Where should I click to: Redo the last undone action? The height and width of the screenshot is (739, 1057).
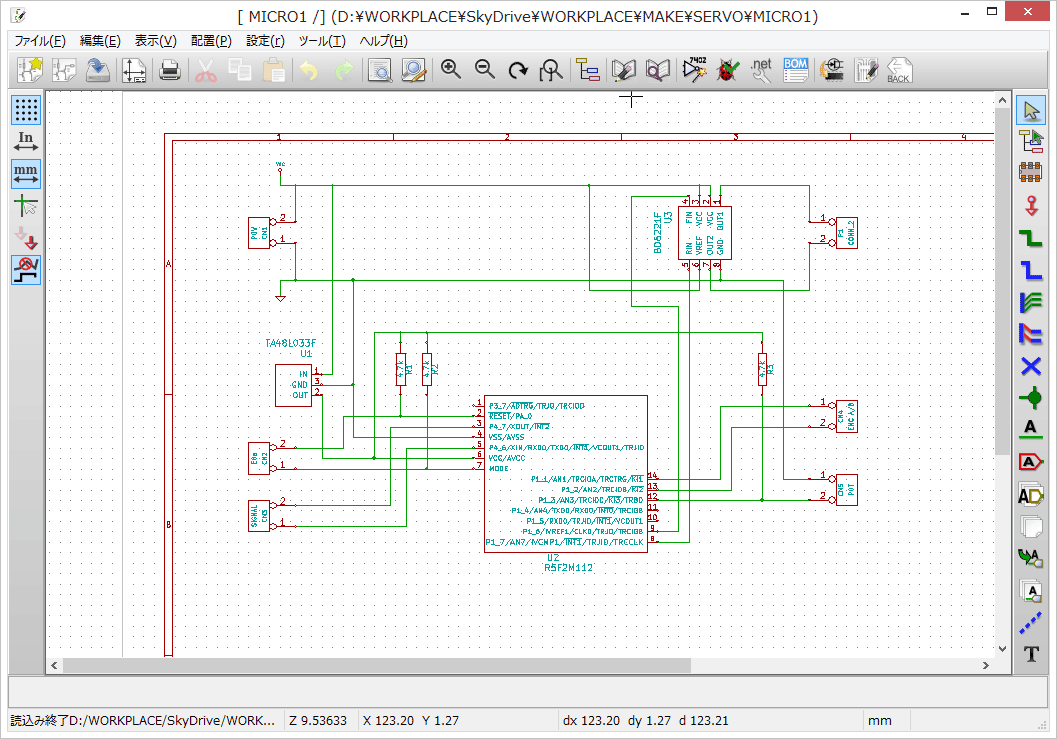(343, 70)
